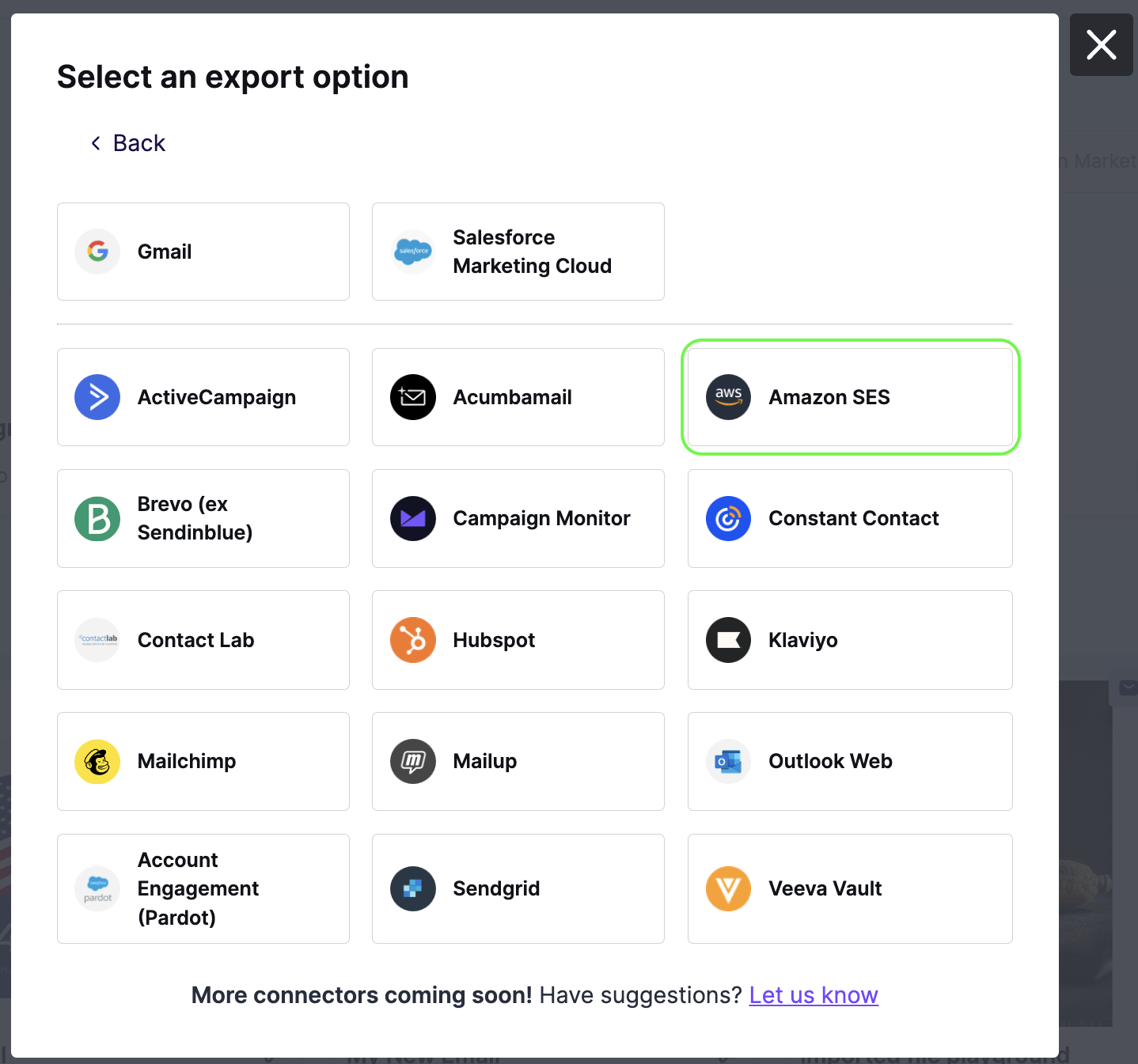
Task: Go Back to previous export step
Action: coord(127,143)
